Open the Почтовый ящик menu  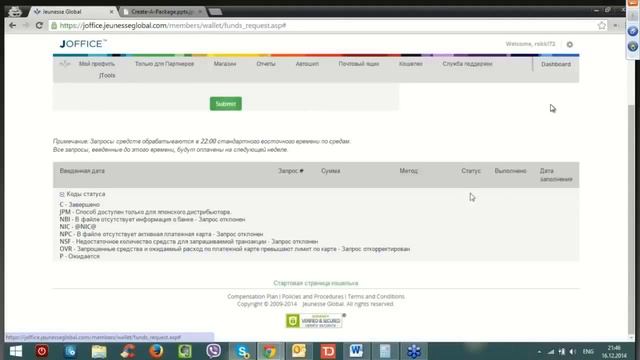coord(359,64)
